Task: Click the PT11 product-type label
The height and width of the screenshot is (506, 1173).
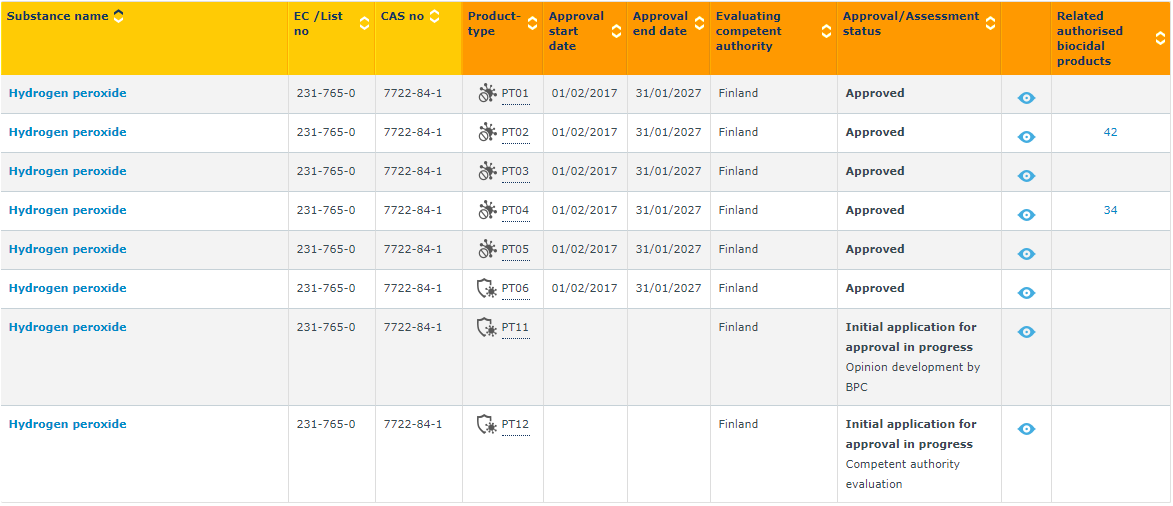Action: point(515,327)
